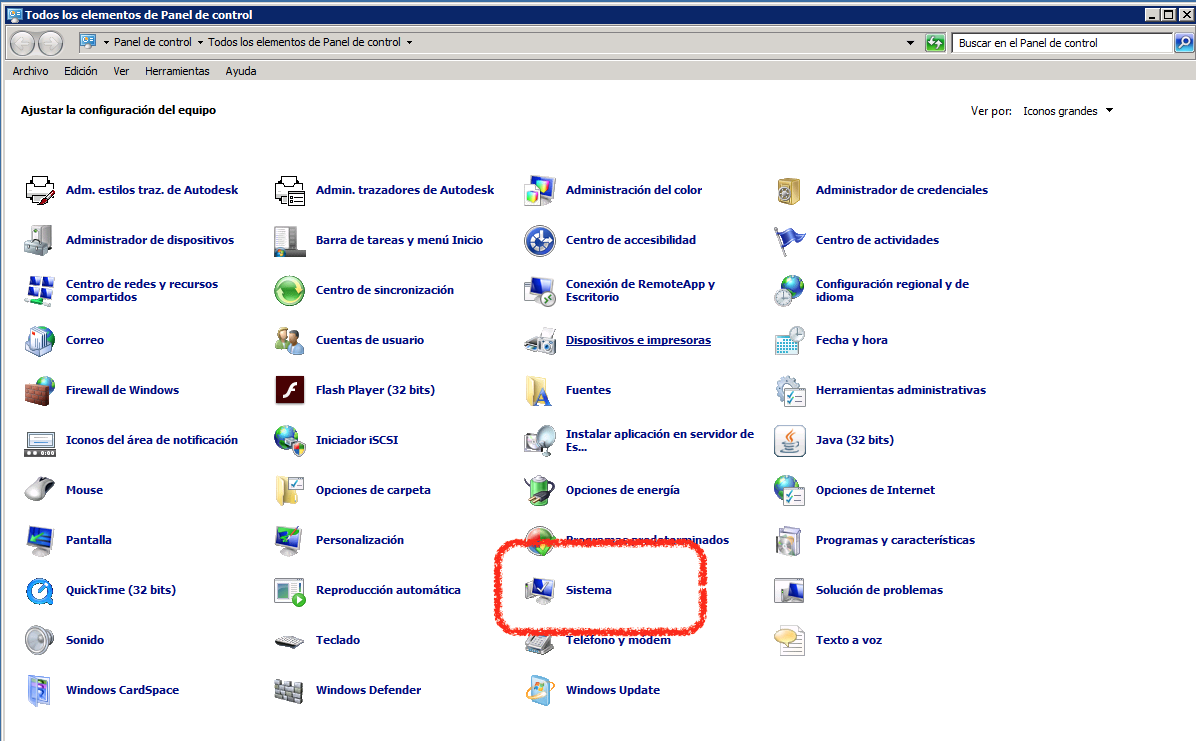This screenshot has width=1196, height=741.
Task: Open the Autodesk plot styles manager icon
Action: coord(40,190)
